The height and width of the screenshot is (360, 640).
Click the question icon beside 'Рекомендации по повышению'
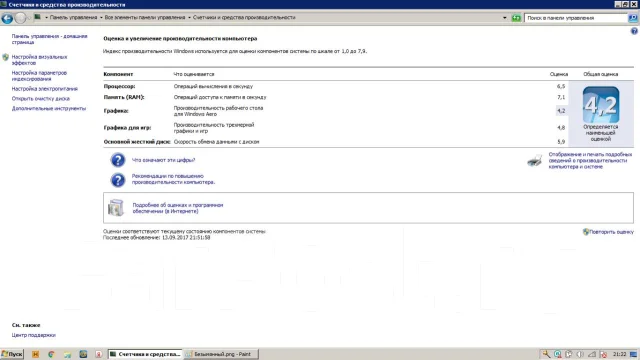click(118, 180)
